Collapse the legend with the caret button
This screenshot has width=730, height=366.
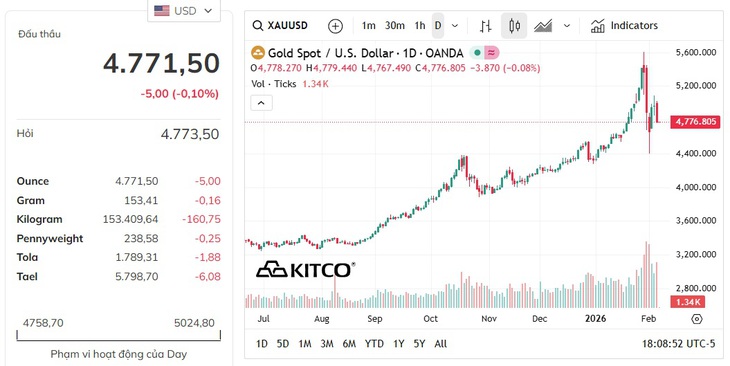coord(261,103)
